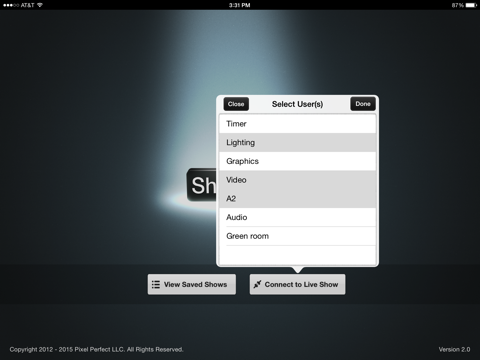This screenshot has width=480, height=360.
Task: Open View Saved Shows
Action: pyautogui.click(x=192, y=284)
